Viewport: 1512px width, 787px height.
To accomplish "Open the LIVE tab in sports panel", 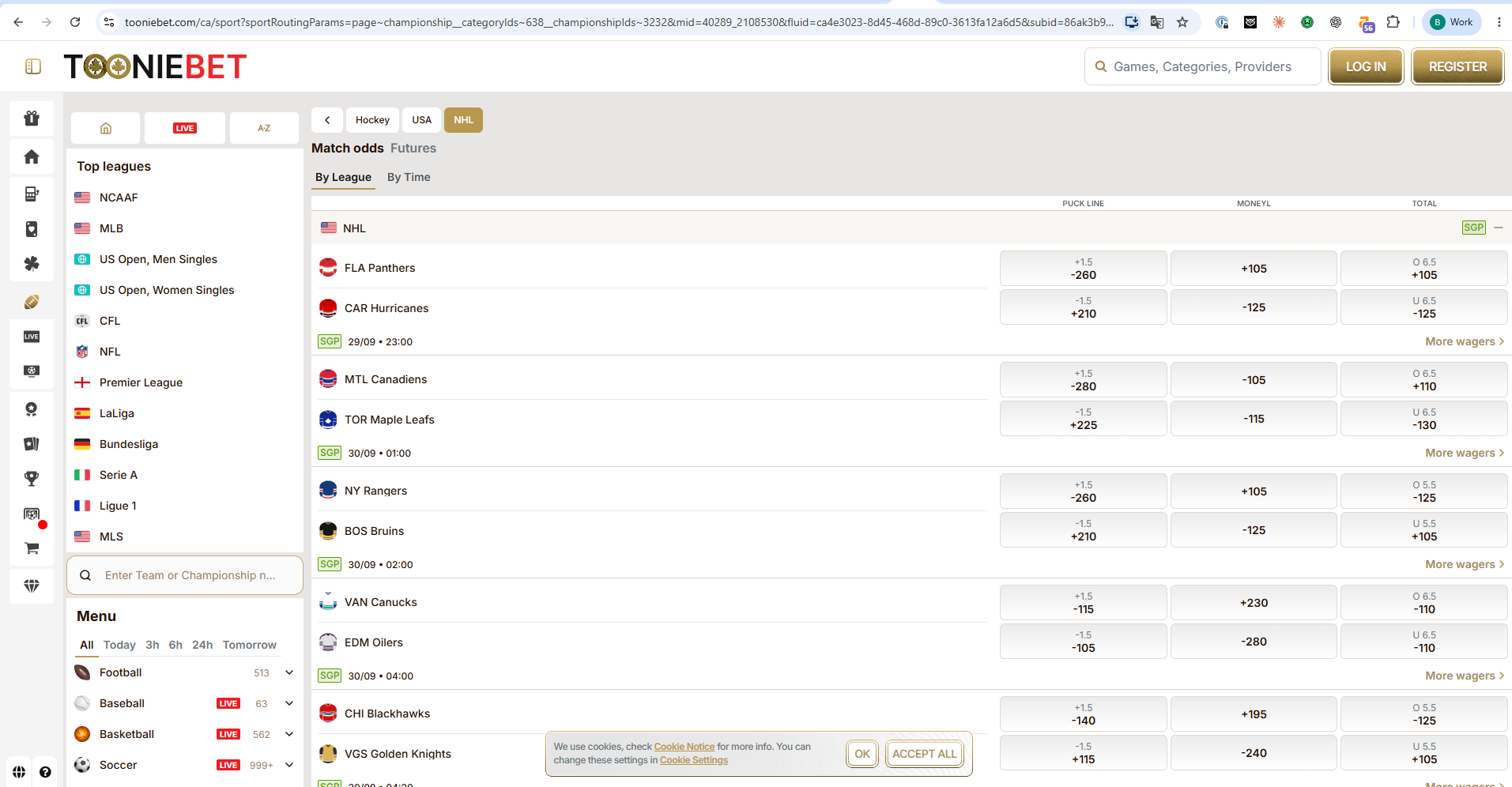I will tap(185, 128).
